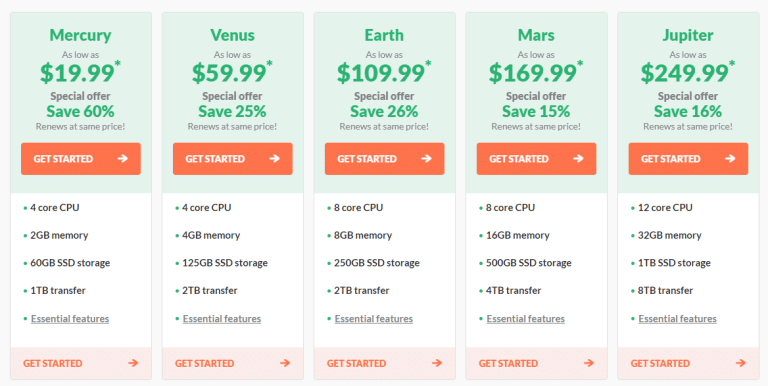Screen dimensions: 768x386
Task: Click the orange Get Started button for Venus
Action: tap(233, 159)
